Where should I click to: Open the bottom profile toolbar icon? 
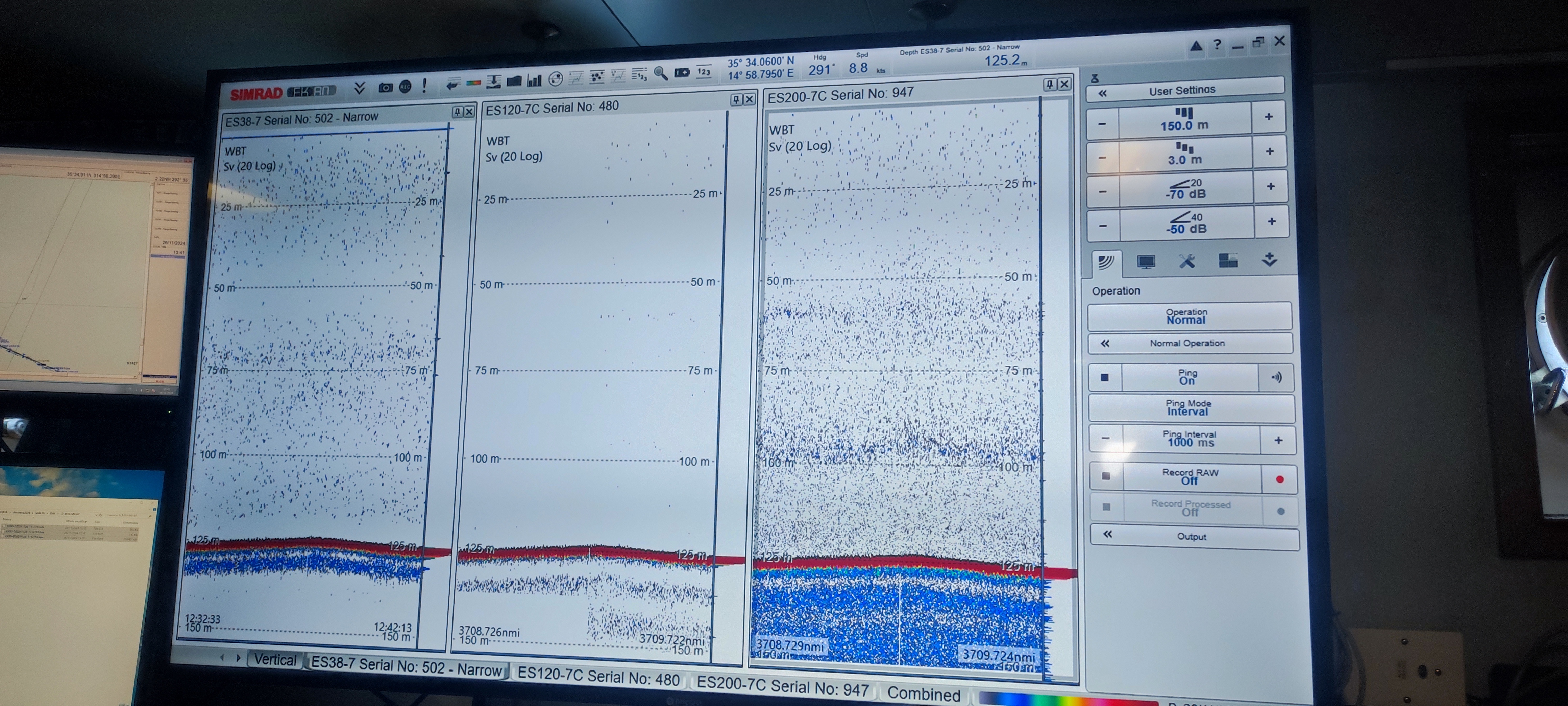point(514,80)
